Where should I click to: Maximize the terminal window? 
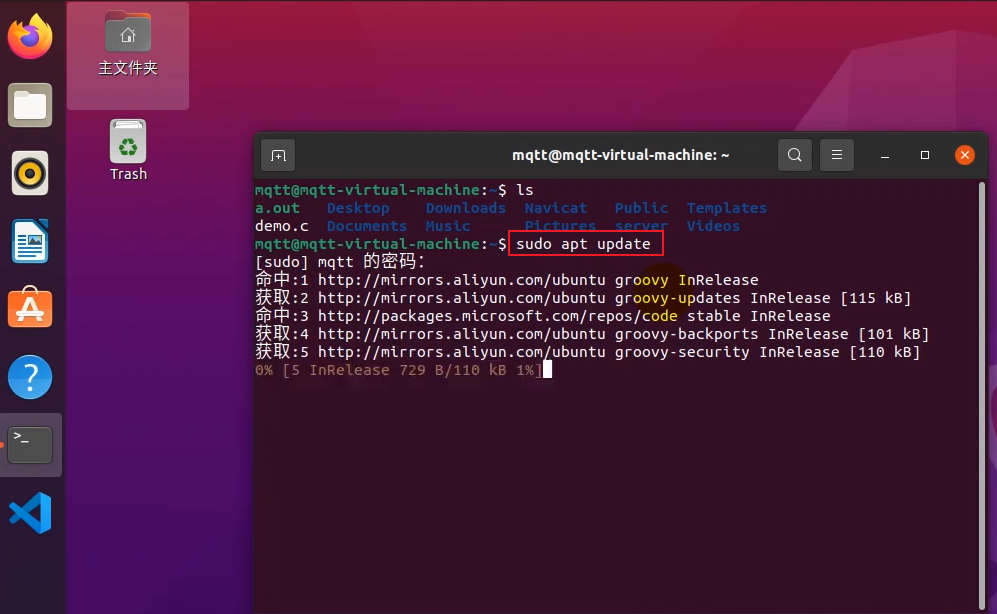coord(925,155)
